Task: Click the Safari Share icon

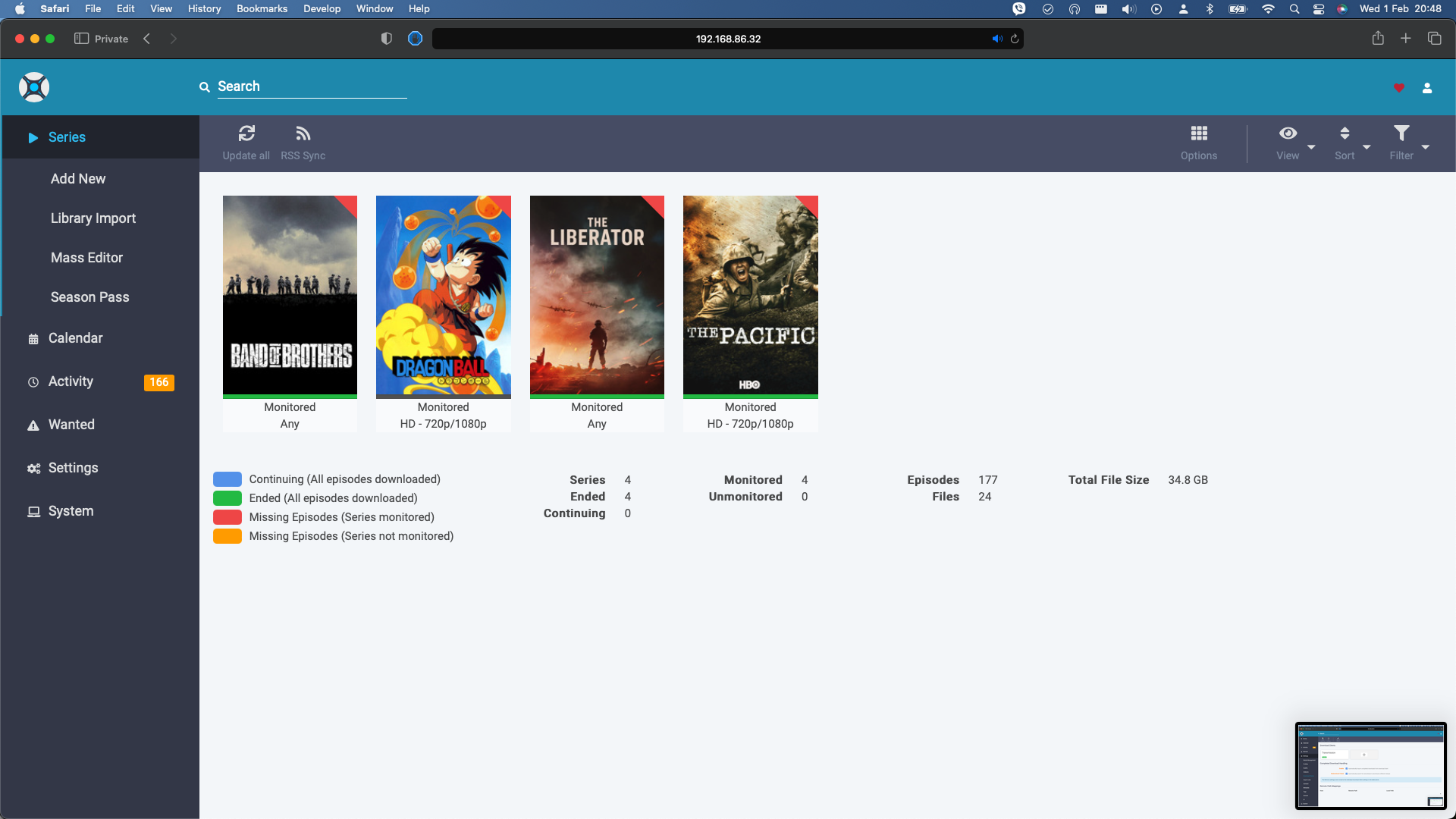Action: [1378, 38]
